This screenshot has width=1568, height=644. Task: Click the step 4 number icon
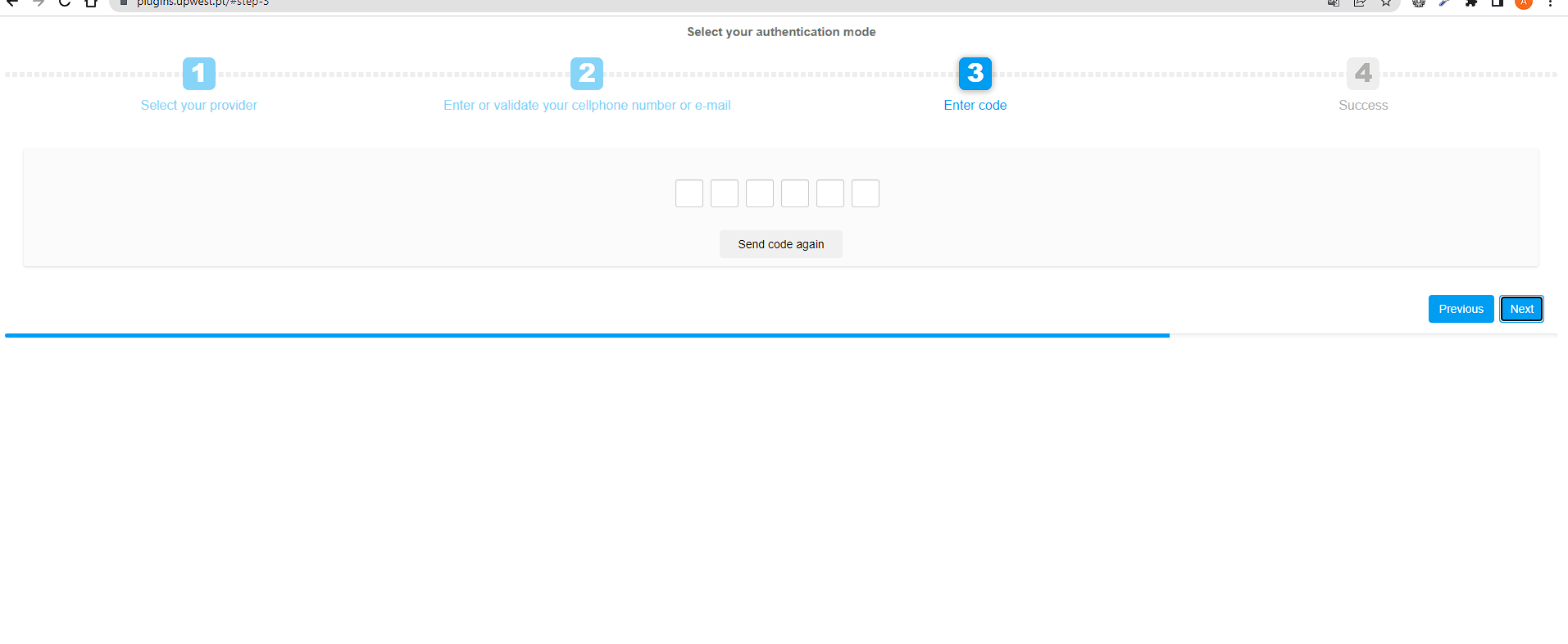pos(1362,74)
